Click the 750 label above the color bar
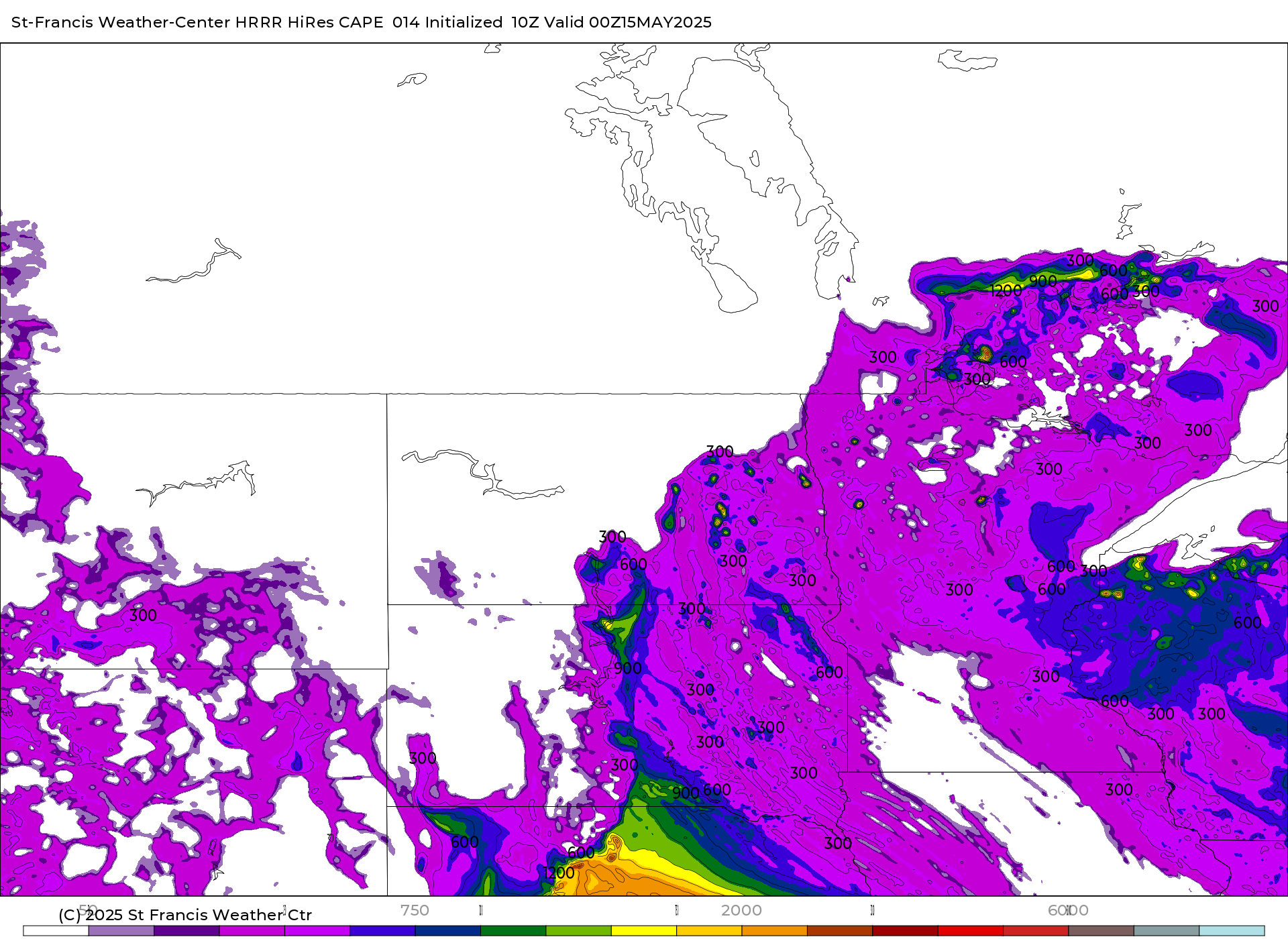 pos(415,910)
